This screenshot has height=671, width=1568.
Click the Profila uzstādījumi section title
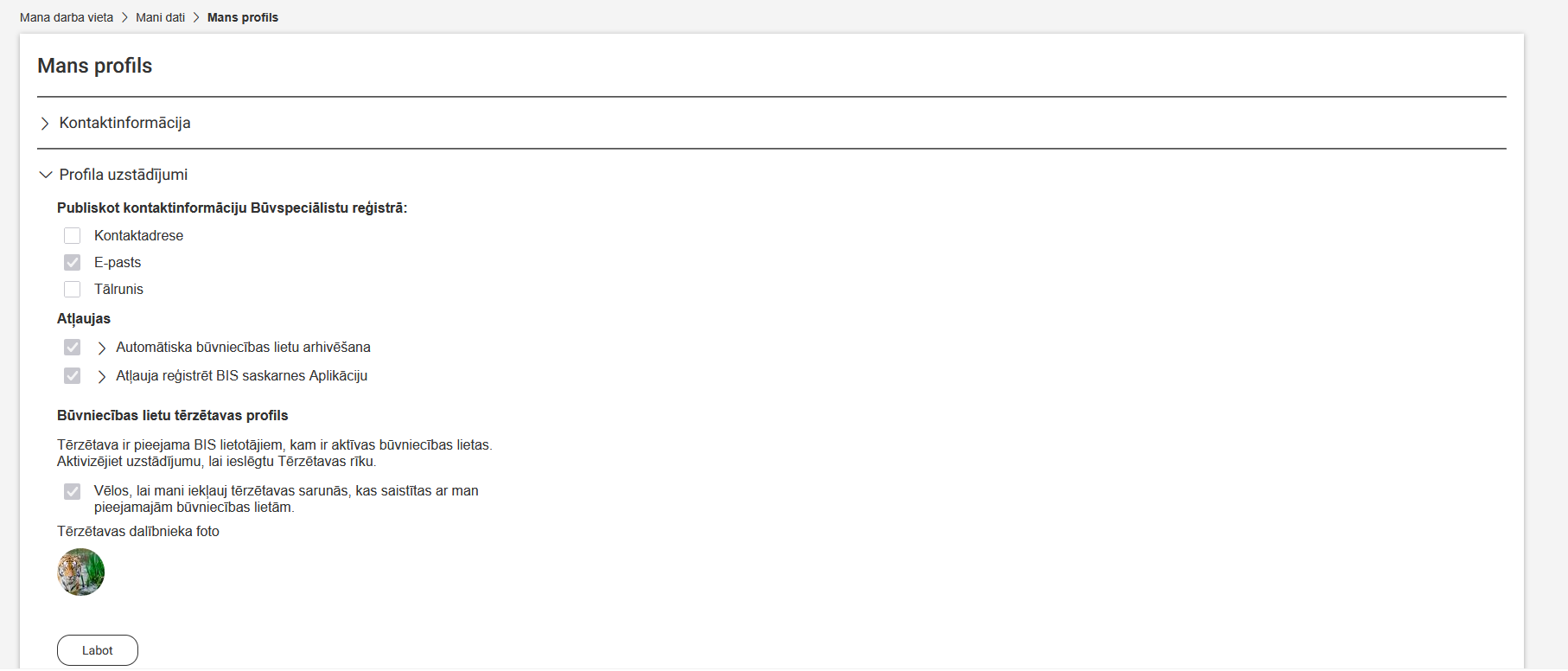click(124, 175)
